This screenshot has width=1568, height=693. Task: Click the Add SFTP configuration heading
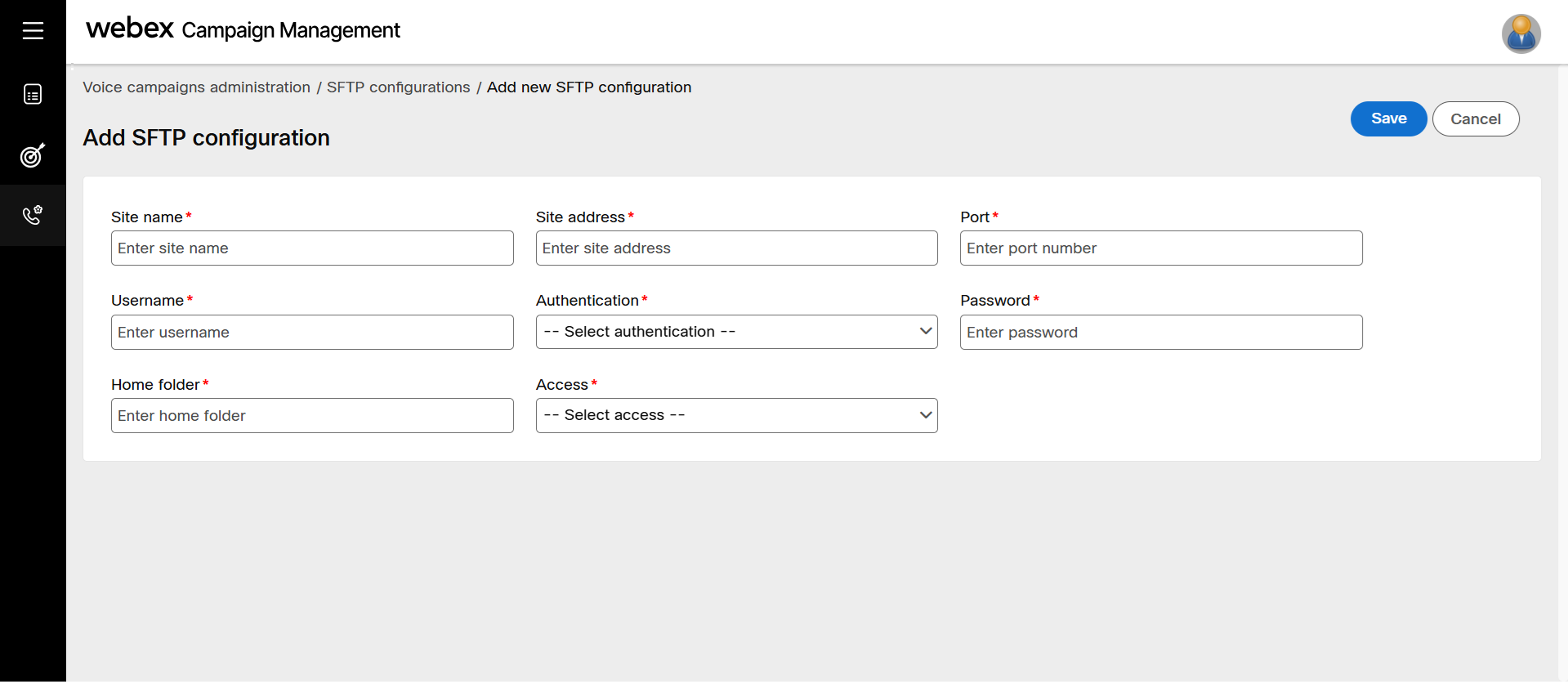[206, 138]
